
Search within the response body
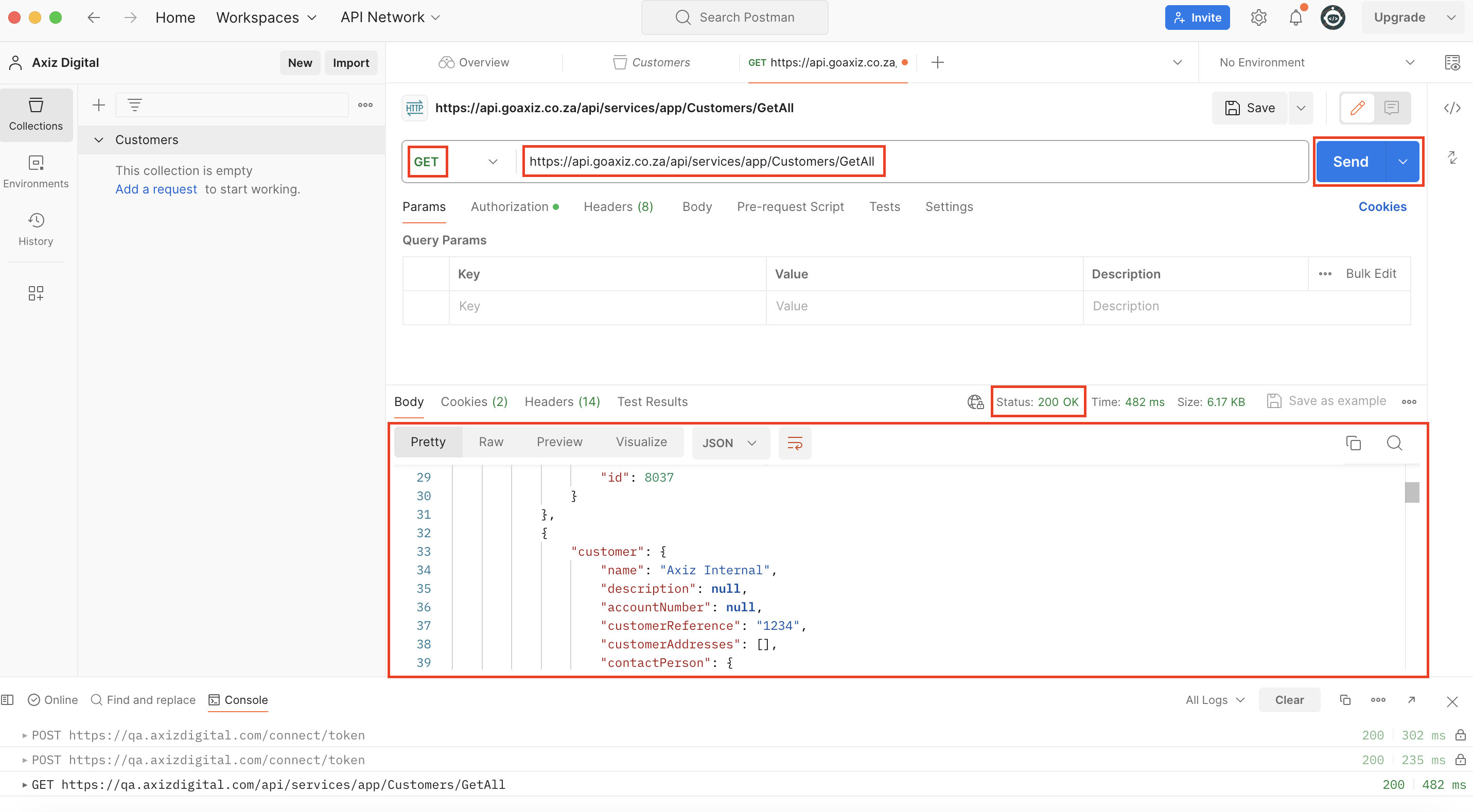pyautogui.click(x=1394, y=443)
